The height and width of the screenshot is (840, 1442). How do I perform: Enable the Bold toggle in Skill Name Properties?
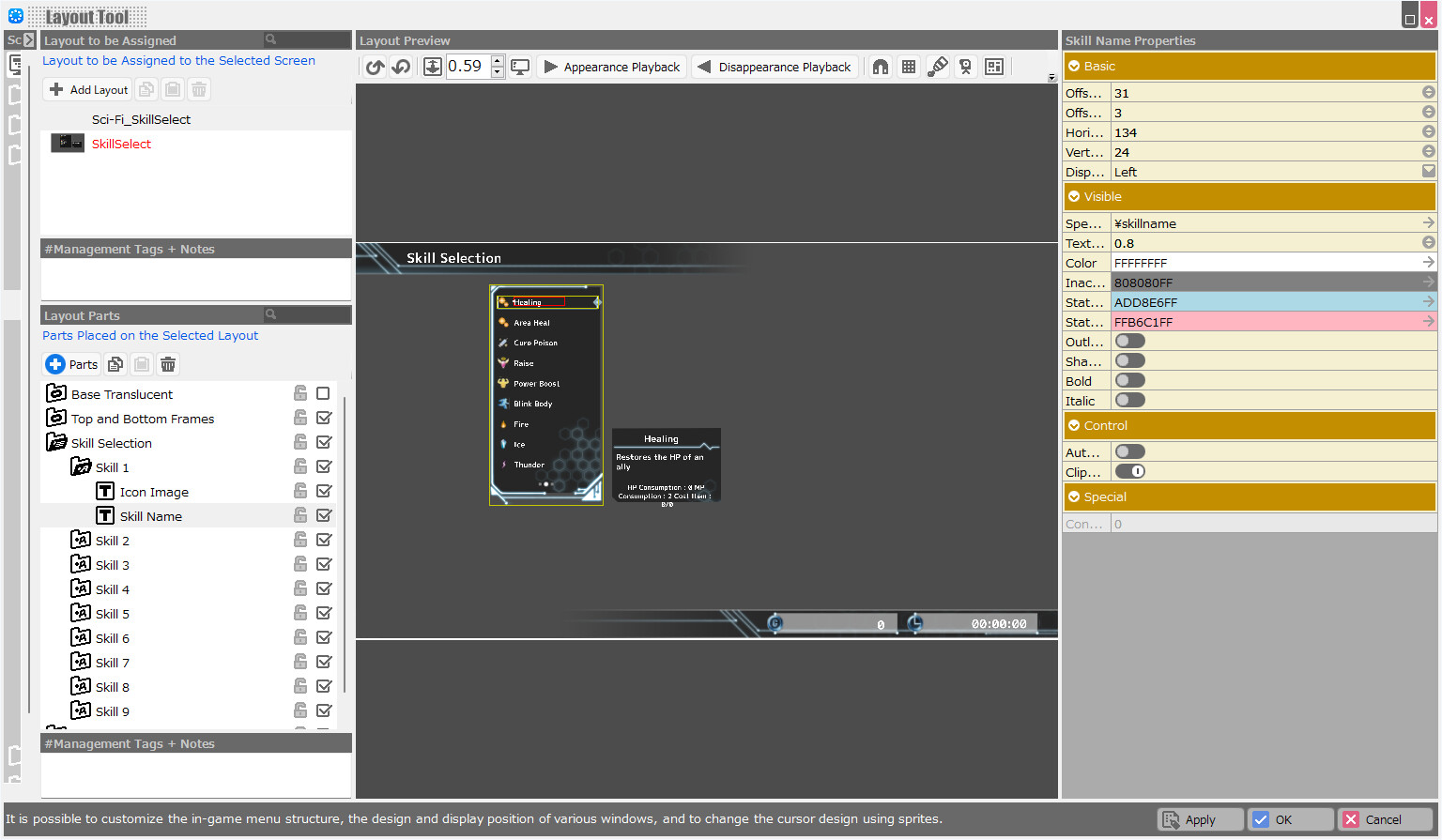(x=1129, y=380)
